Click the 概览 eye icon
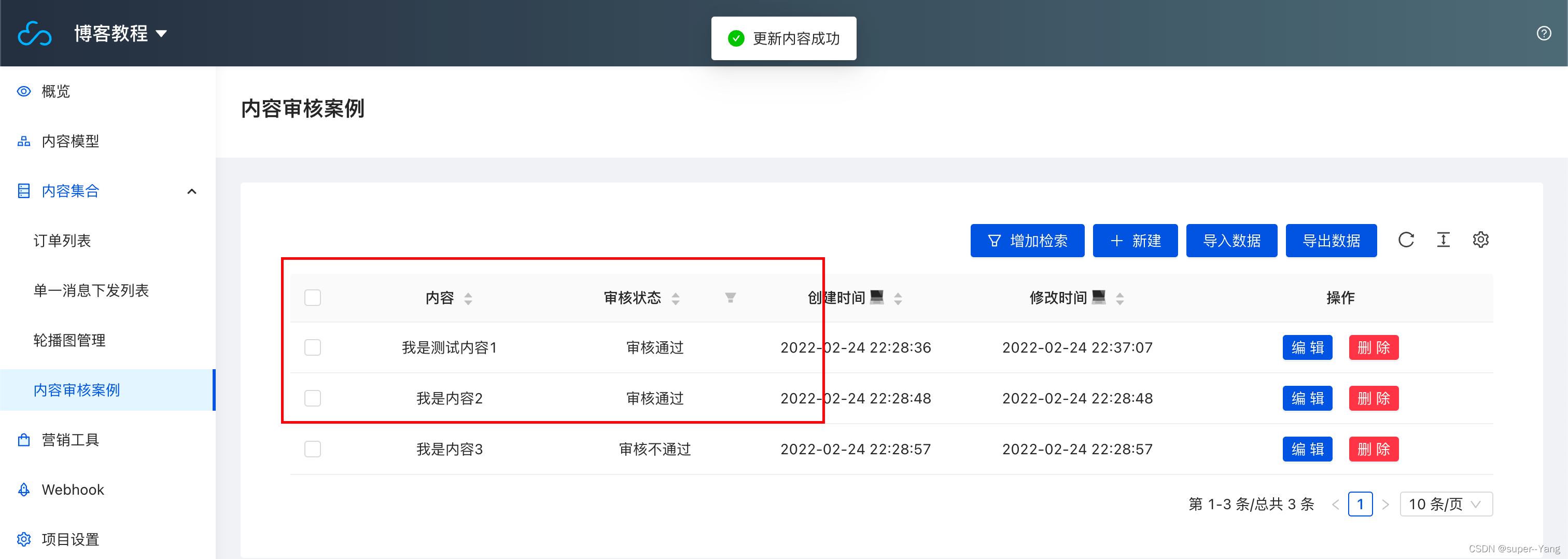Screen dimensions: 1568x559 pyautogui.click(x=24, y=91)
